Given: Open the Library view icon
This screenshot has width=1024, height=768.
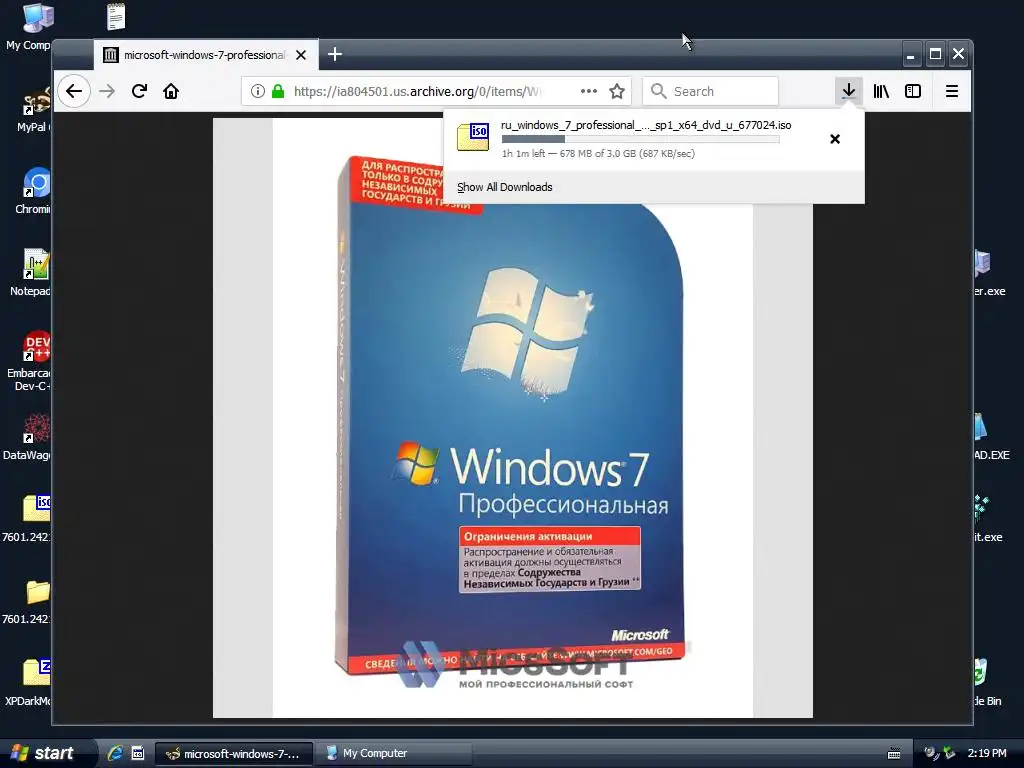Looking at the screenshot, I should coord(881,91).
